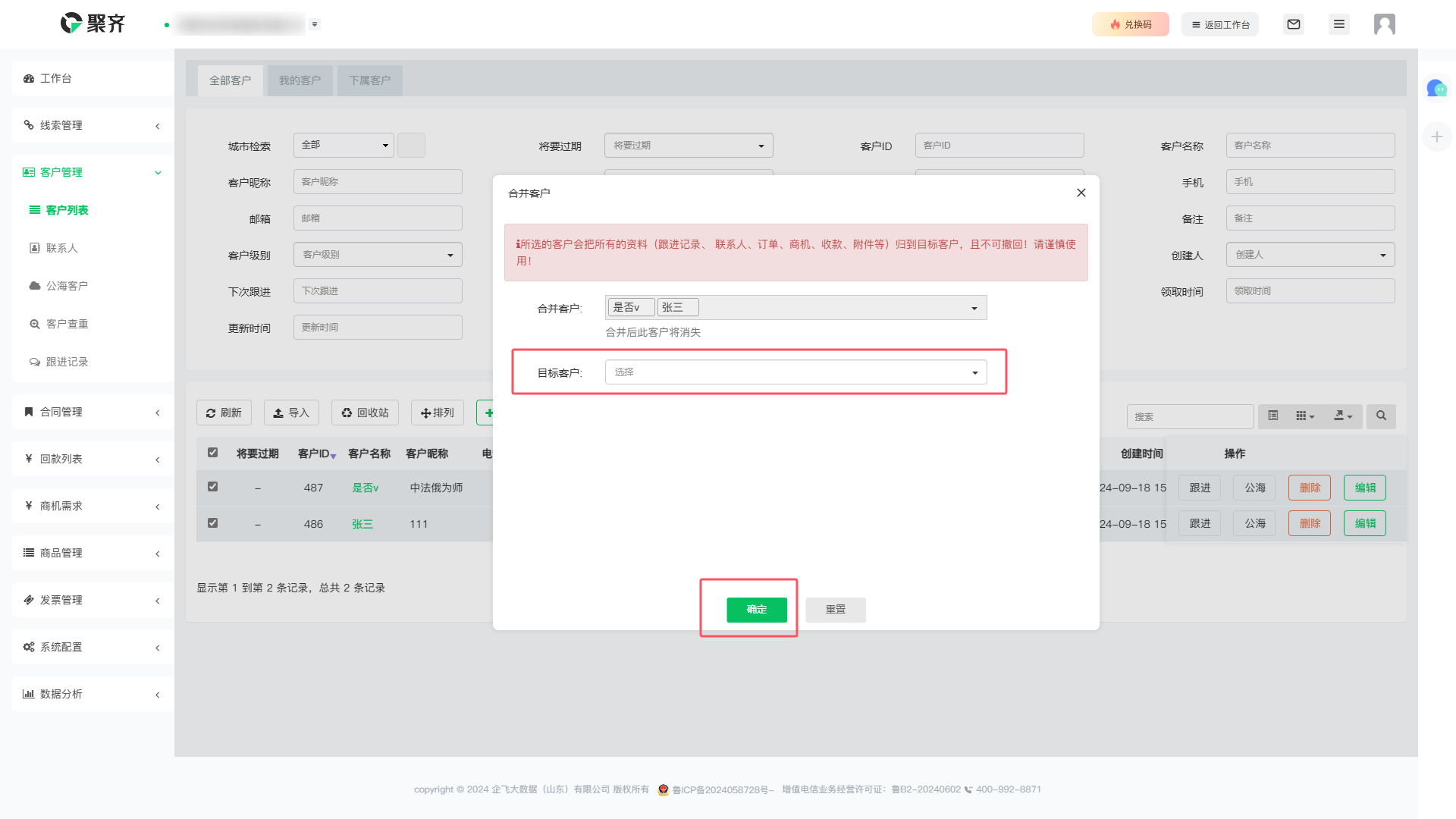Image resolution: width=1456 pixels, height=819 pixels.
Task: Click 跟进 for customer 487
Action: click(1200, 488)
